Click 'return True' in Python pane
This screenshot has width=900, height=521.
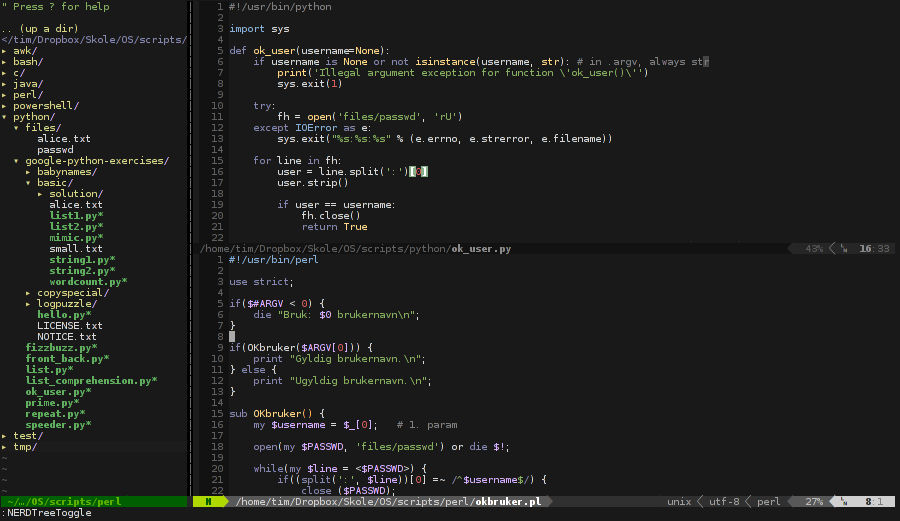[334, 227]
